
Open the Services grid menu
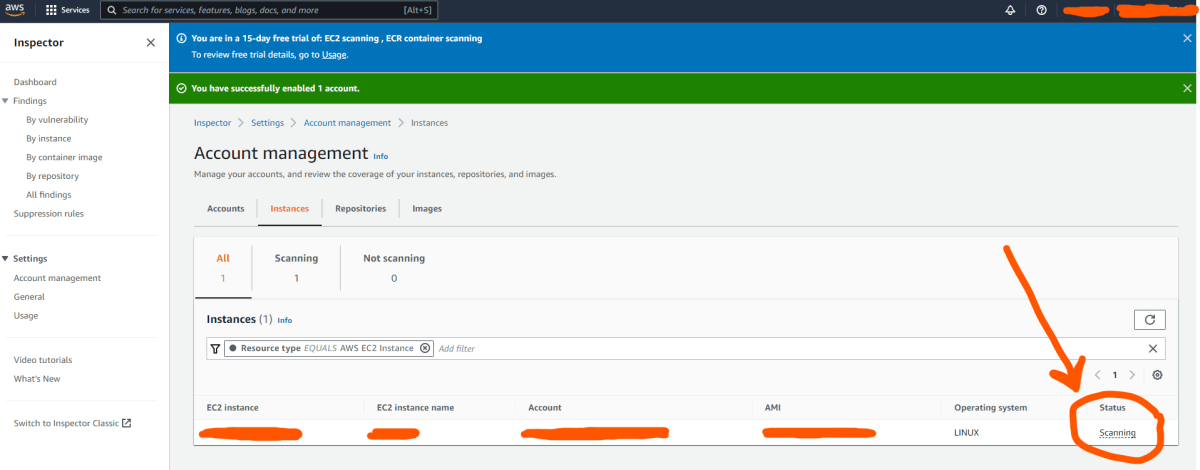tap(68, 10)
